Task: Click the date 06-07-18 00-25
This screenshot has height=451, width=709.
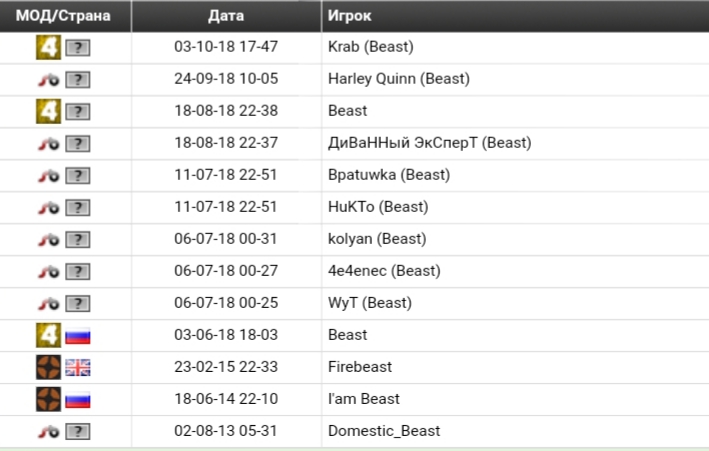Action: pyautogui.click(x=226, y=303)
